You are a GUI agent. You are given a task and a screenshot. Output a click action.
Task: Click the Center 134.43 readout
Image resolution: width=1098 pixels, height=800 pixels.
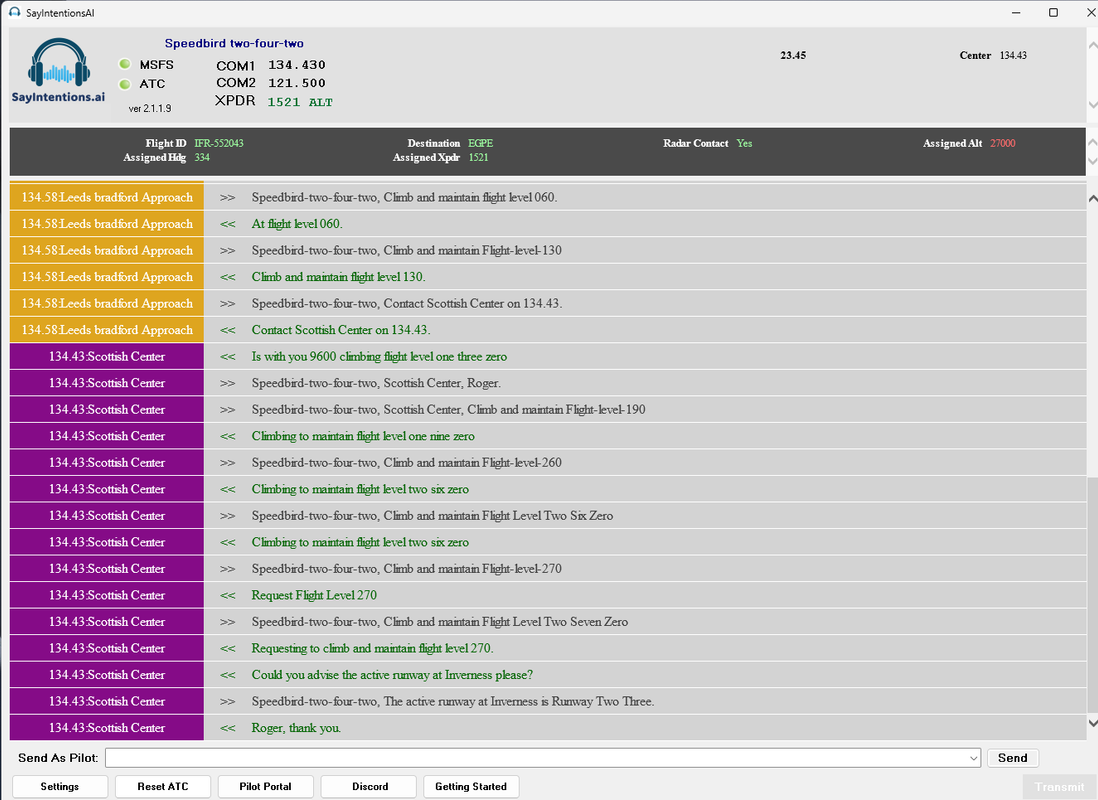click(993, 55)
